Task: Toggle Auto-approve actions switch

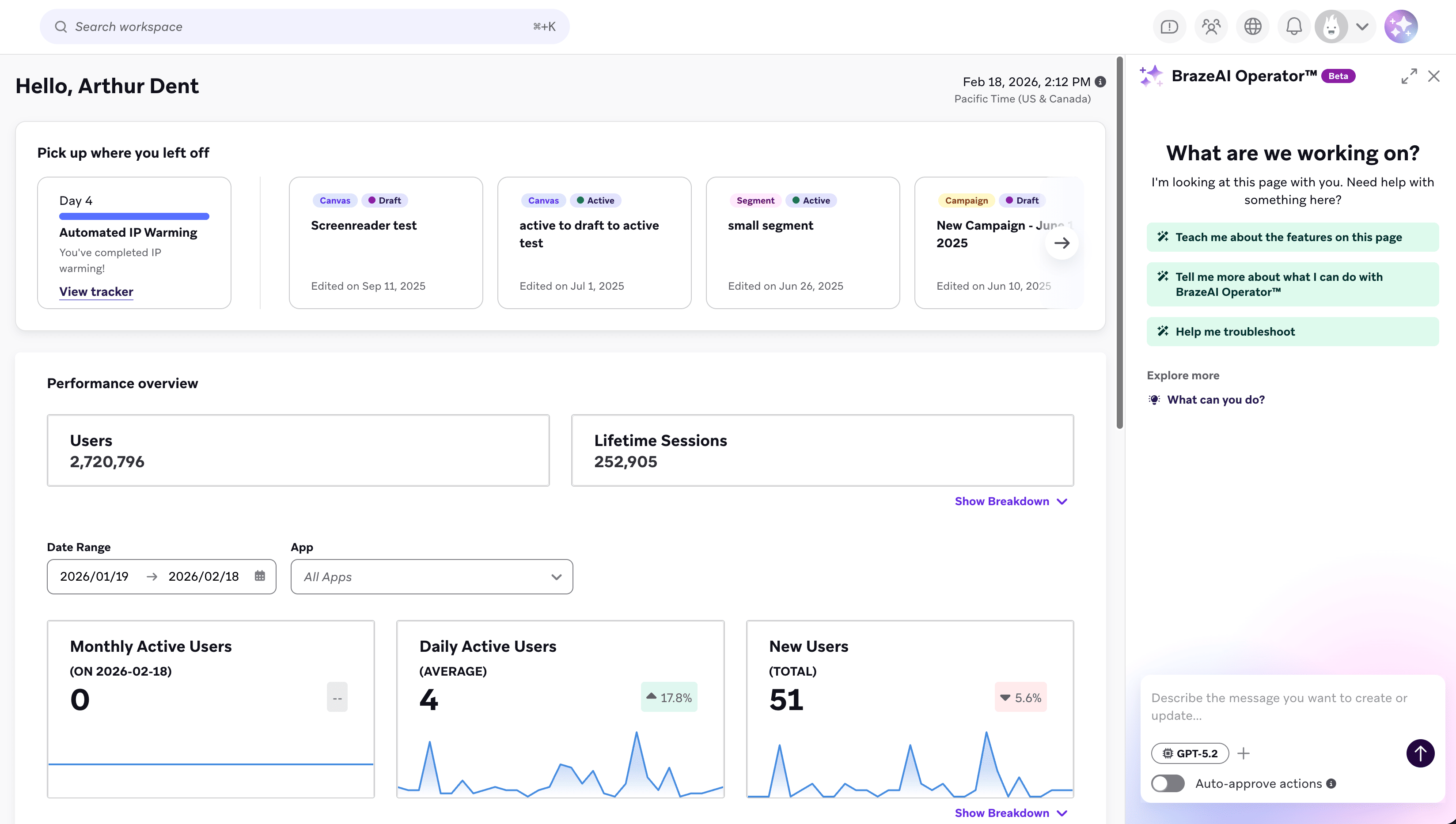Action: (1167, 783)
